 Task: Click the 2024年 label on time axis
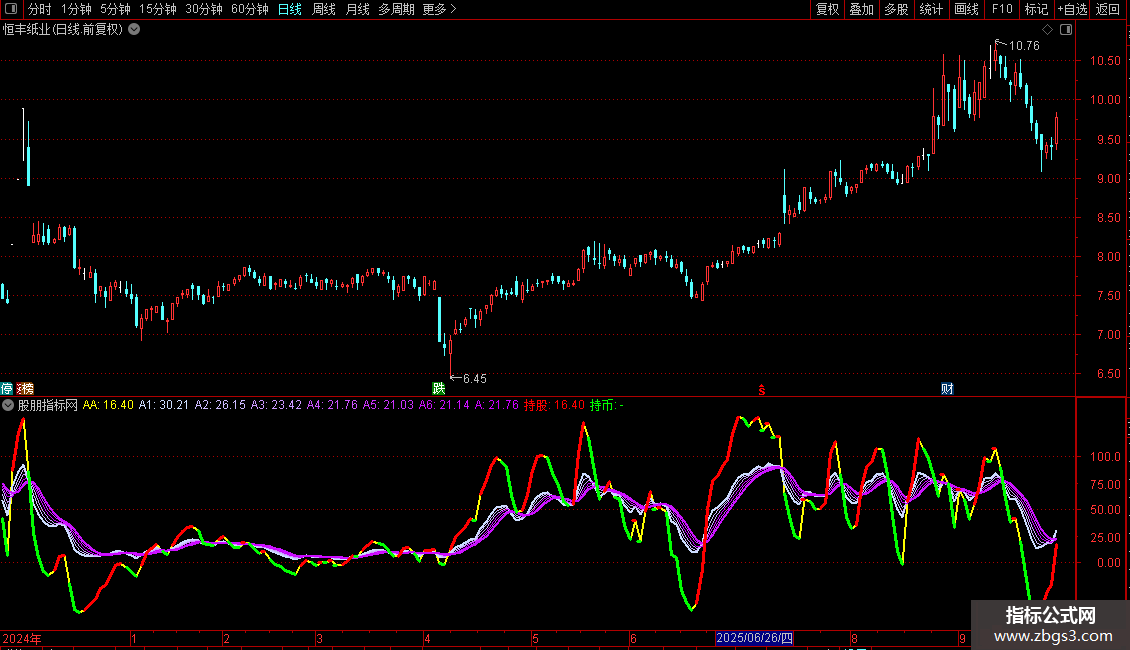(x=22, y=639)
